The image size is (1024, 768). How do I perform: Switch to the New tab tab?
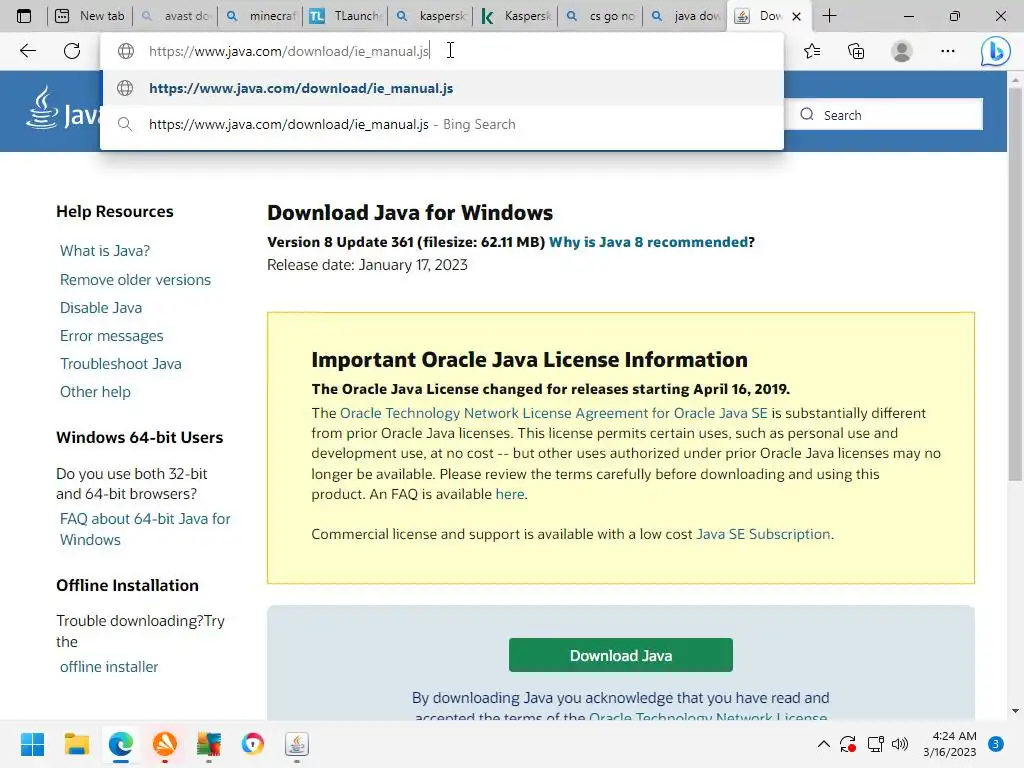(90, 16)
